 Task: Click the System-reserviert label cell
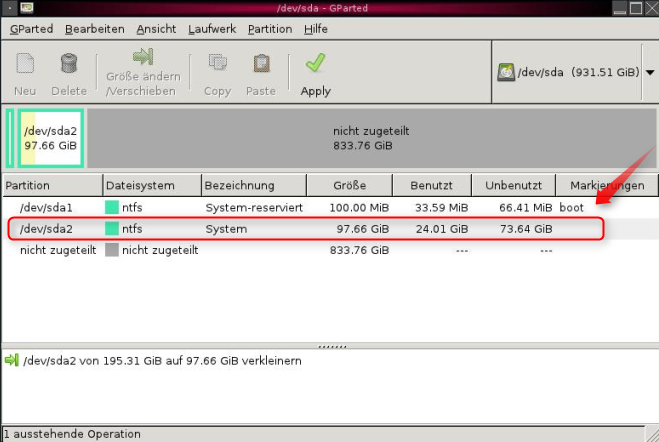click(254, 208)
